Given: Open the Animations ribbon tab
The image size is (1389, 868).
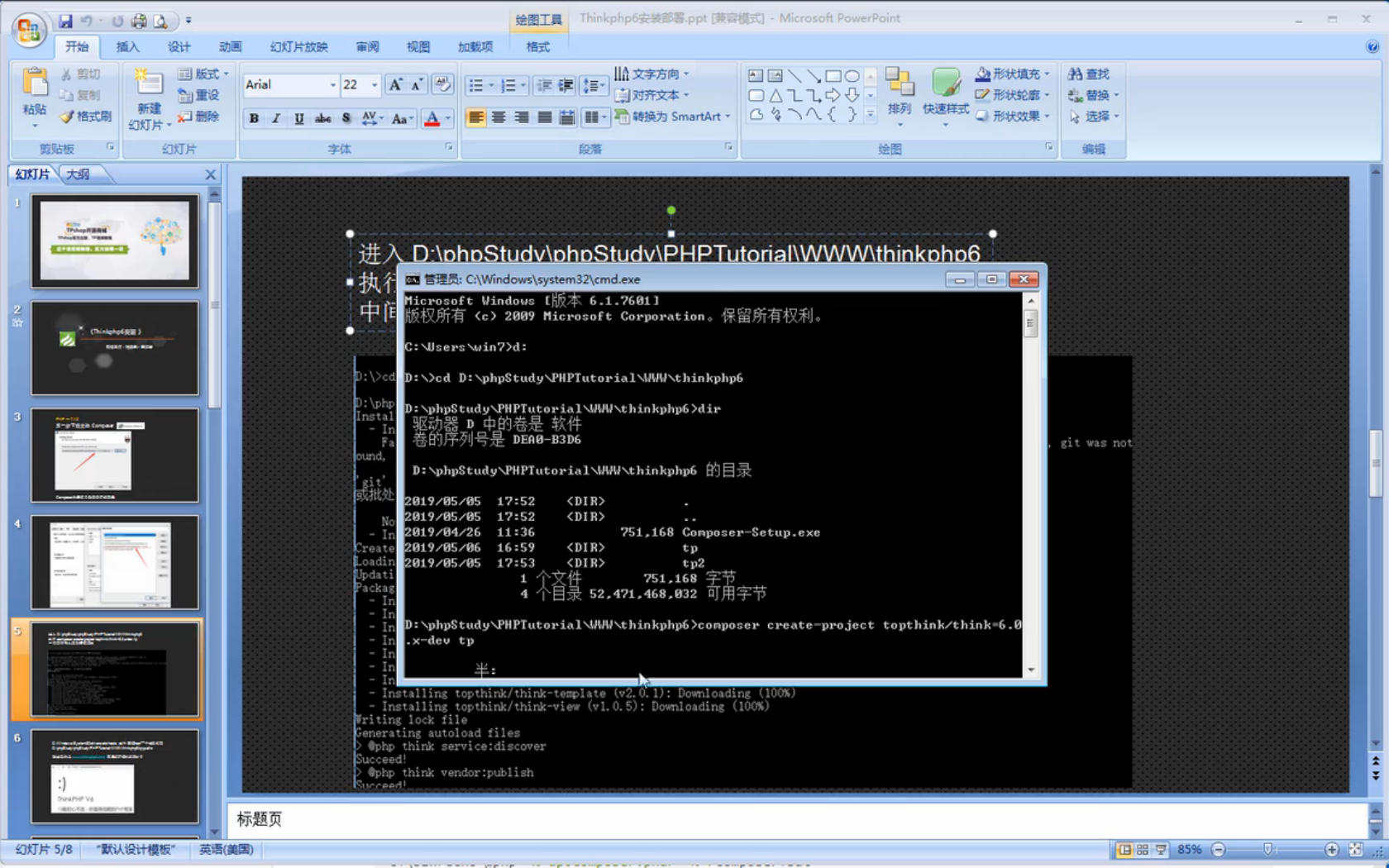Looking at the screenshot, I should click(x=230, y=47).
